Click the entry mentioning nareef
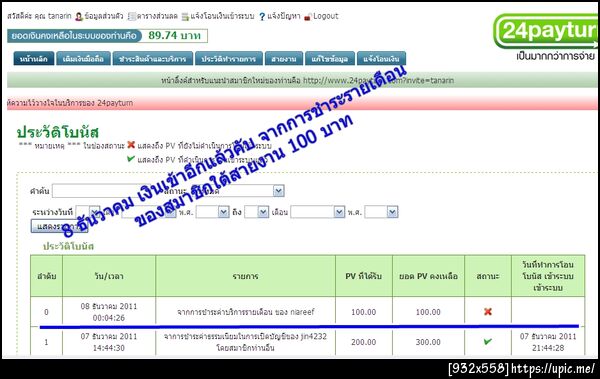 pyautogui.click(x=246, y=312)
